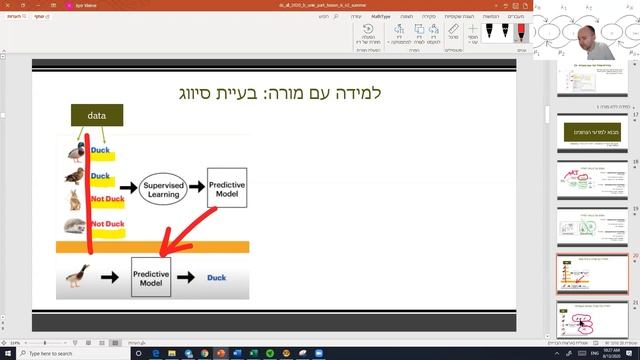Viewport: 640px width, 360px height.
Task: Open Chrome from taskbar
Action: 204,353
